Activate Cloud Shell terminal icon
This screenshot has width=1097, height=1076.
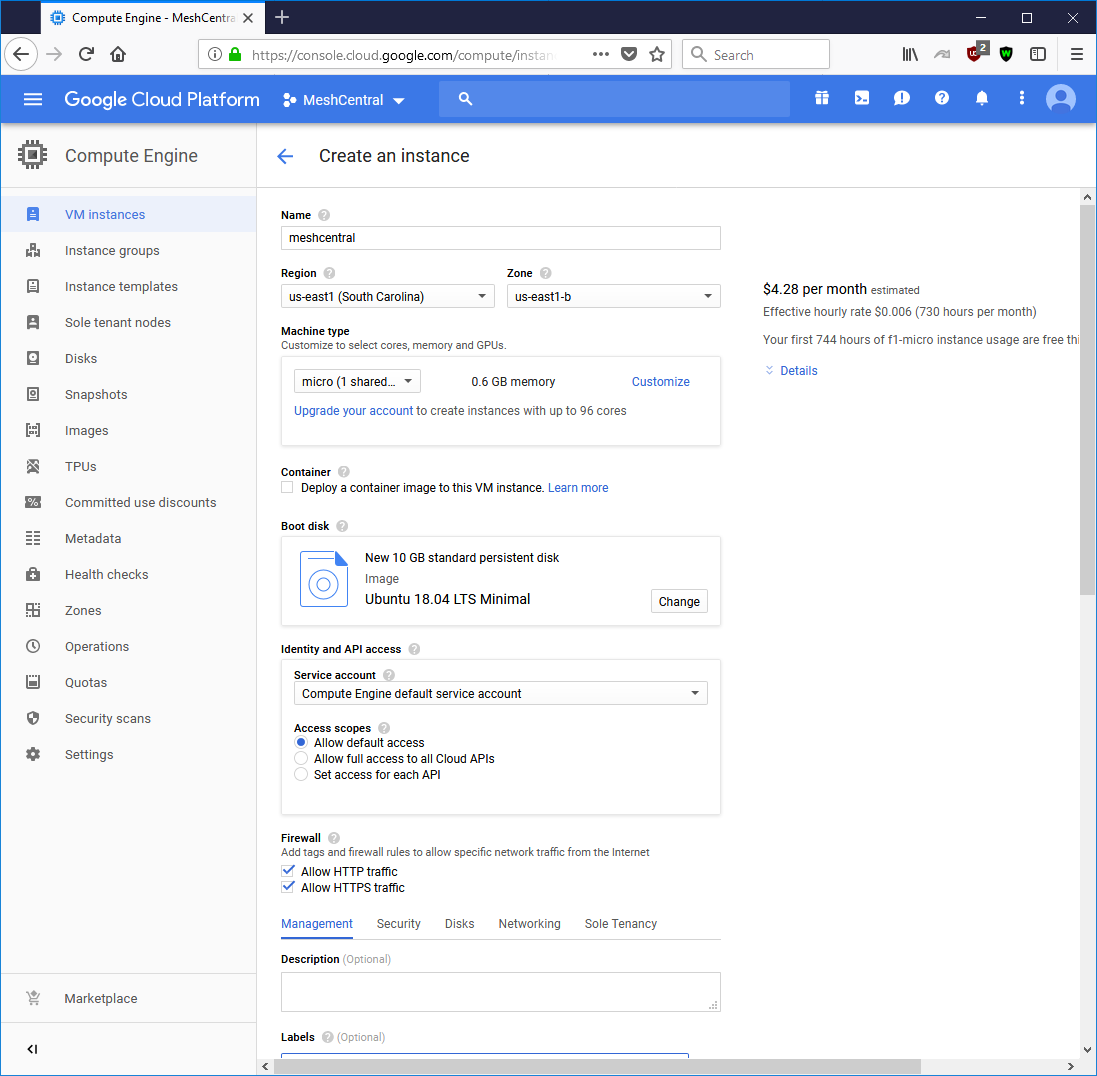862,99
